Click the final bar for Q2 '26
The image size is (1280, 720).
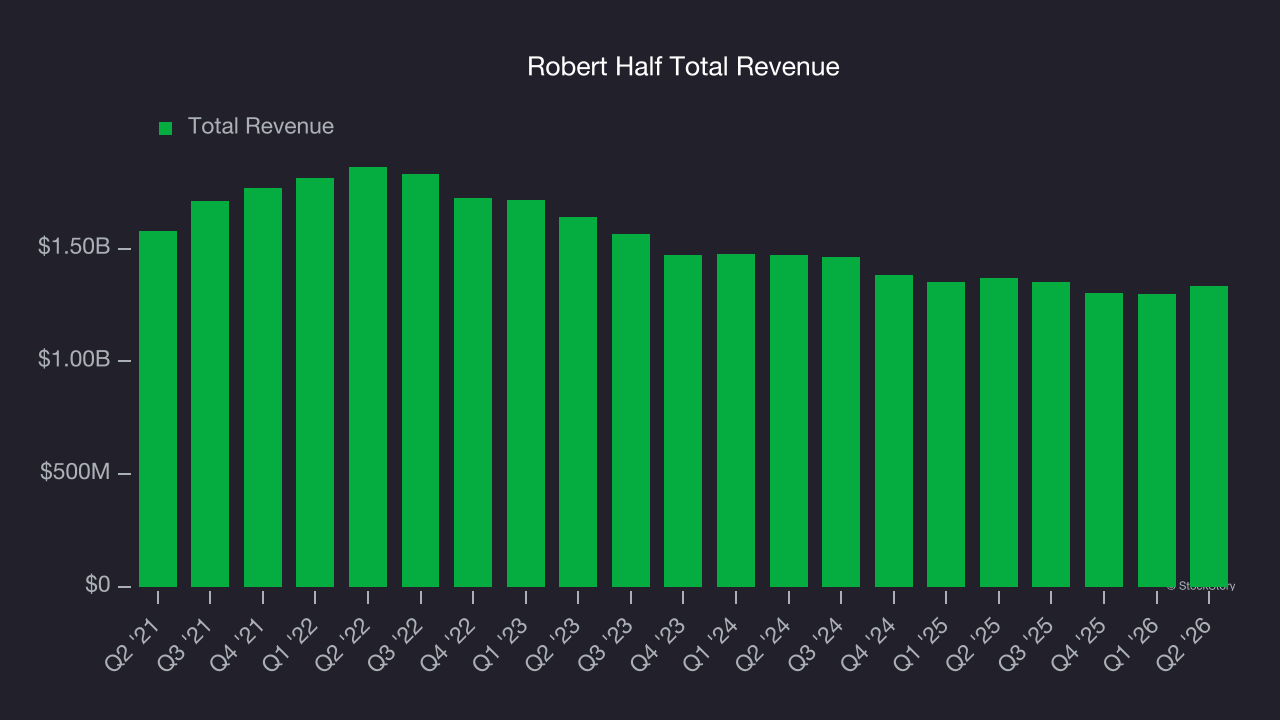1209,437
